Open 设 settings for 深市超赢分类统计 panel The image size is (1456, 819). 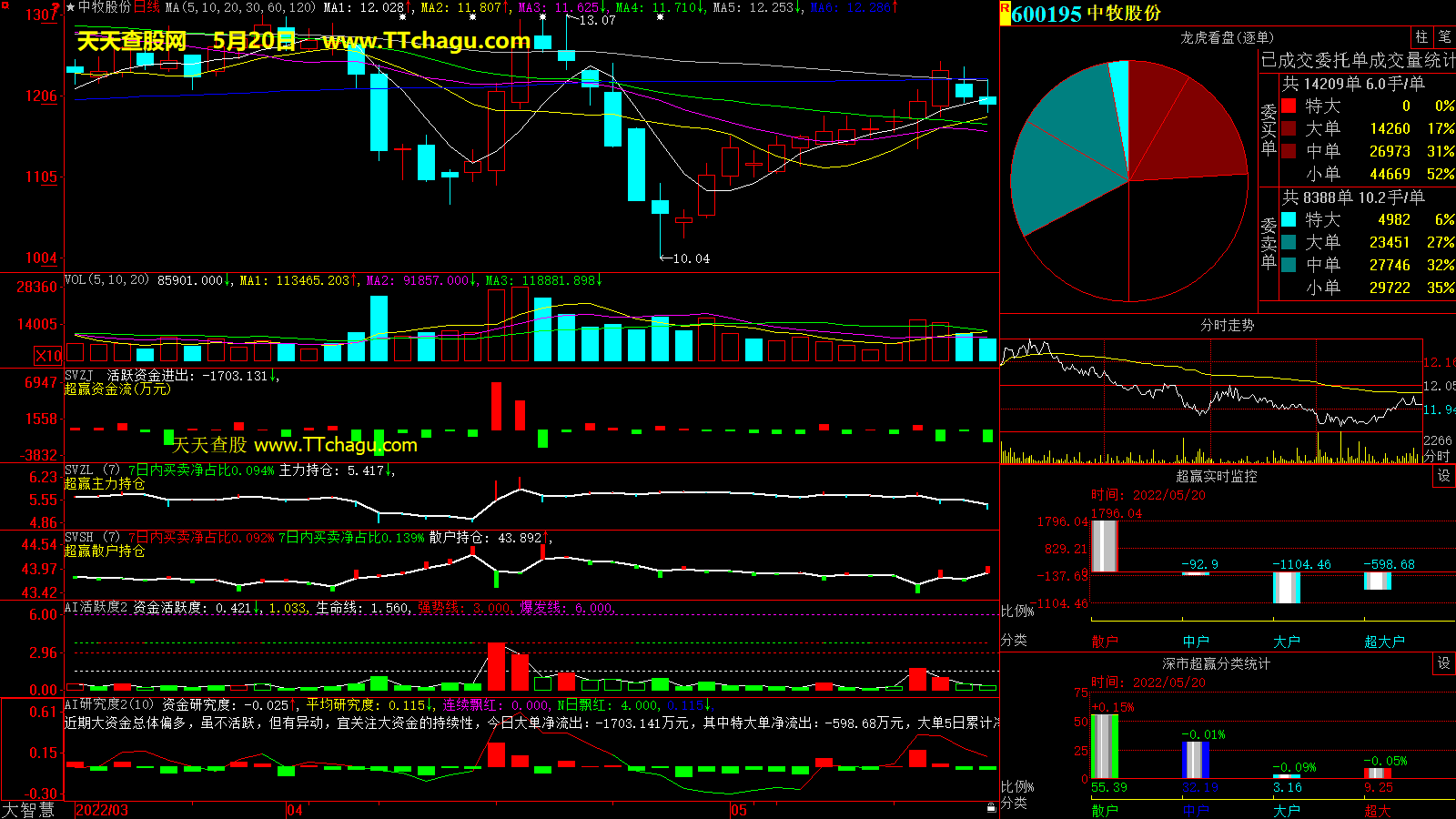(x=1444, y=663)
